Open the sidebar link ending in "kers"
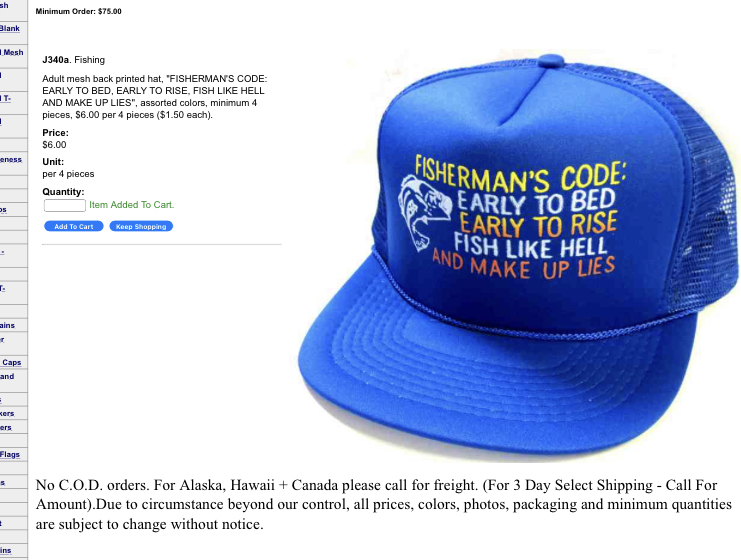Screen dimensions: 741x560 pyautogui.click(x=7, y=414)
